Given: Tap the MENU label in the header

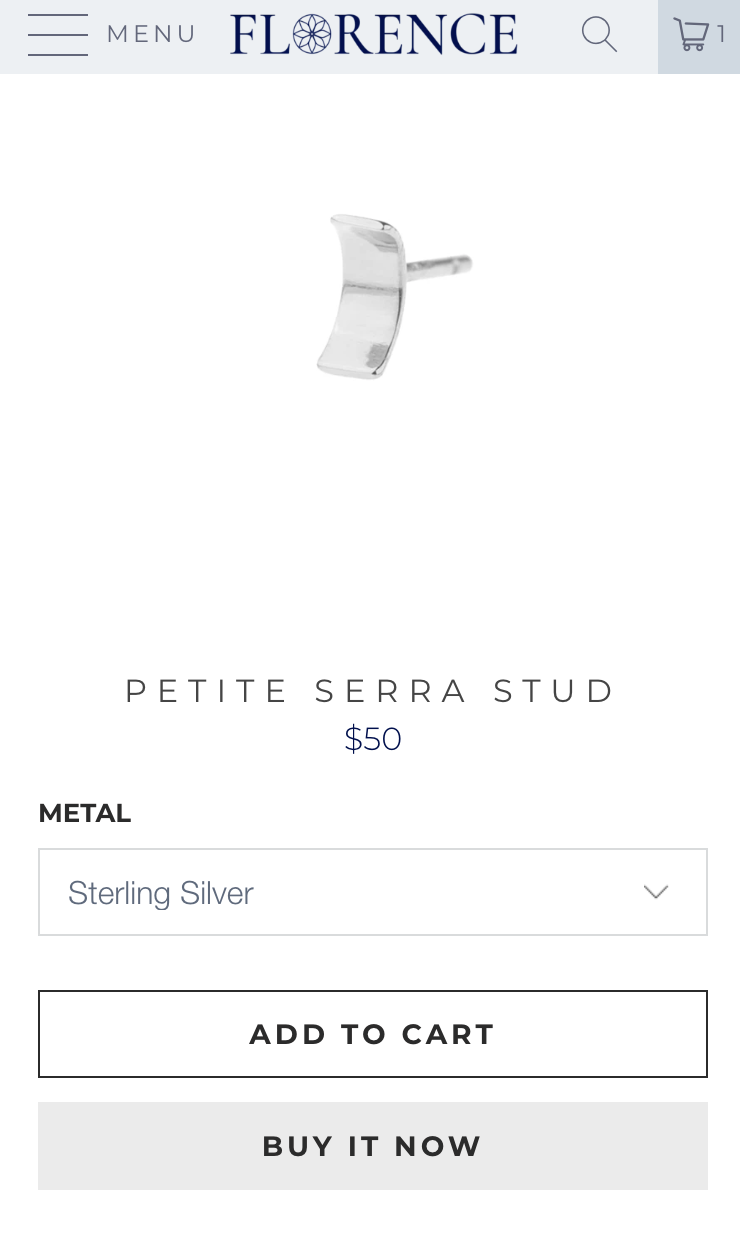Looking at the screenshot, I should click(x=152, y=35).
